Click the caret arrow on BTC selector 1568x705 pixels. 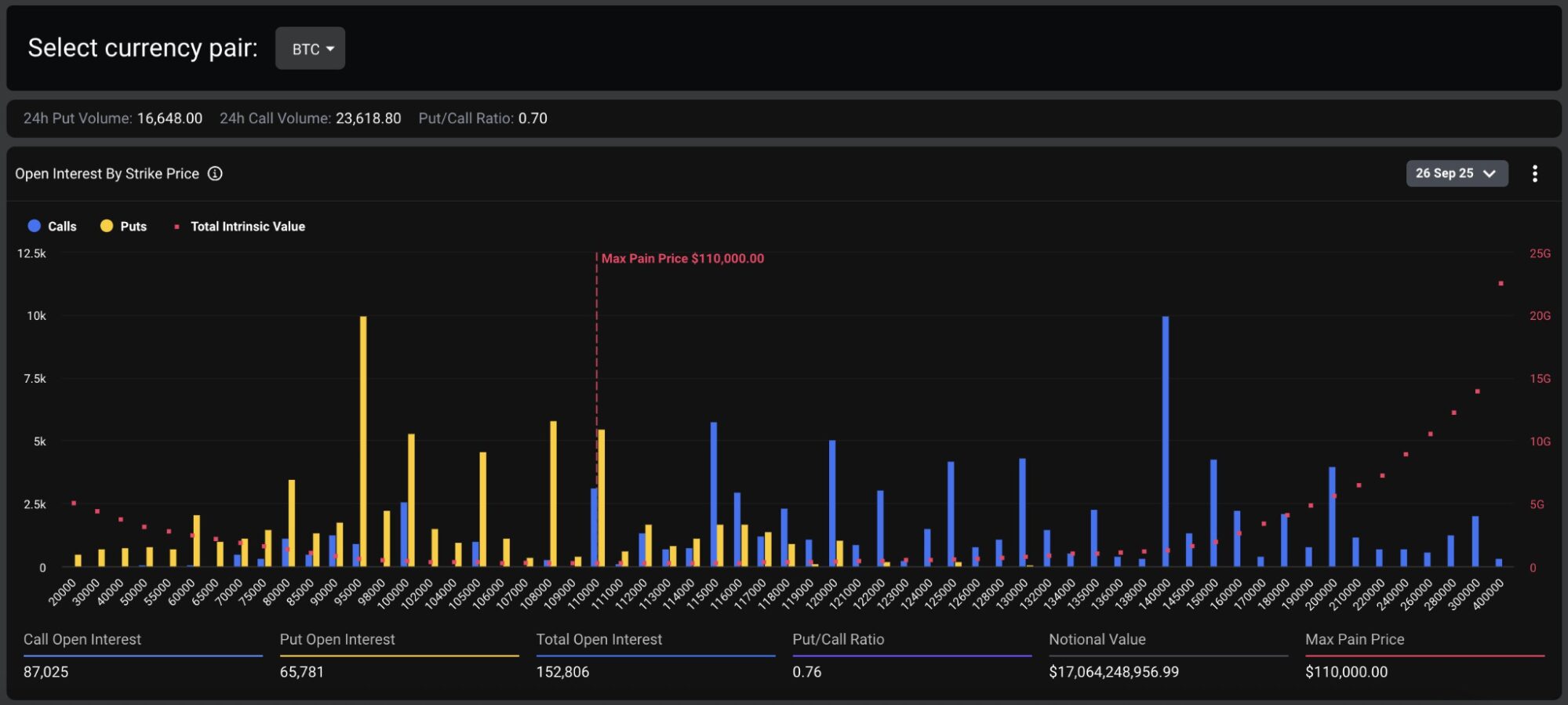click(330, 49)
